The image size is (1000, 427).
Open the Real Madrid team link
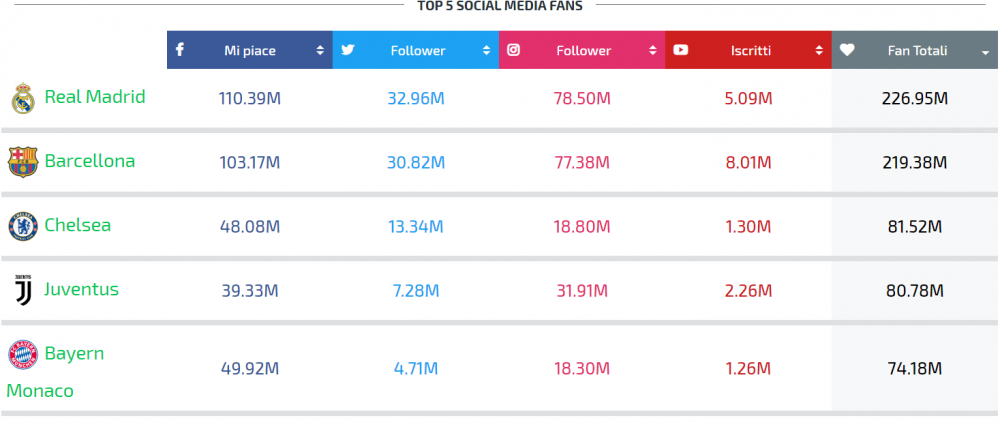point(95,97)
